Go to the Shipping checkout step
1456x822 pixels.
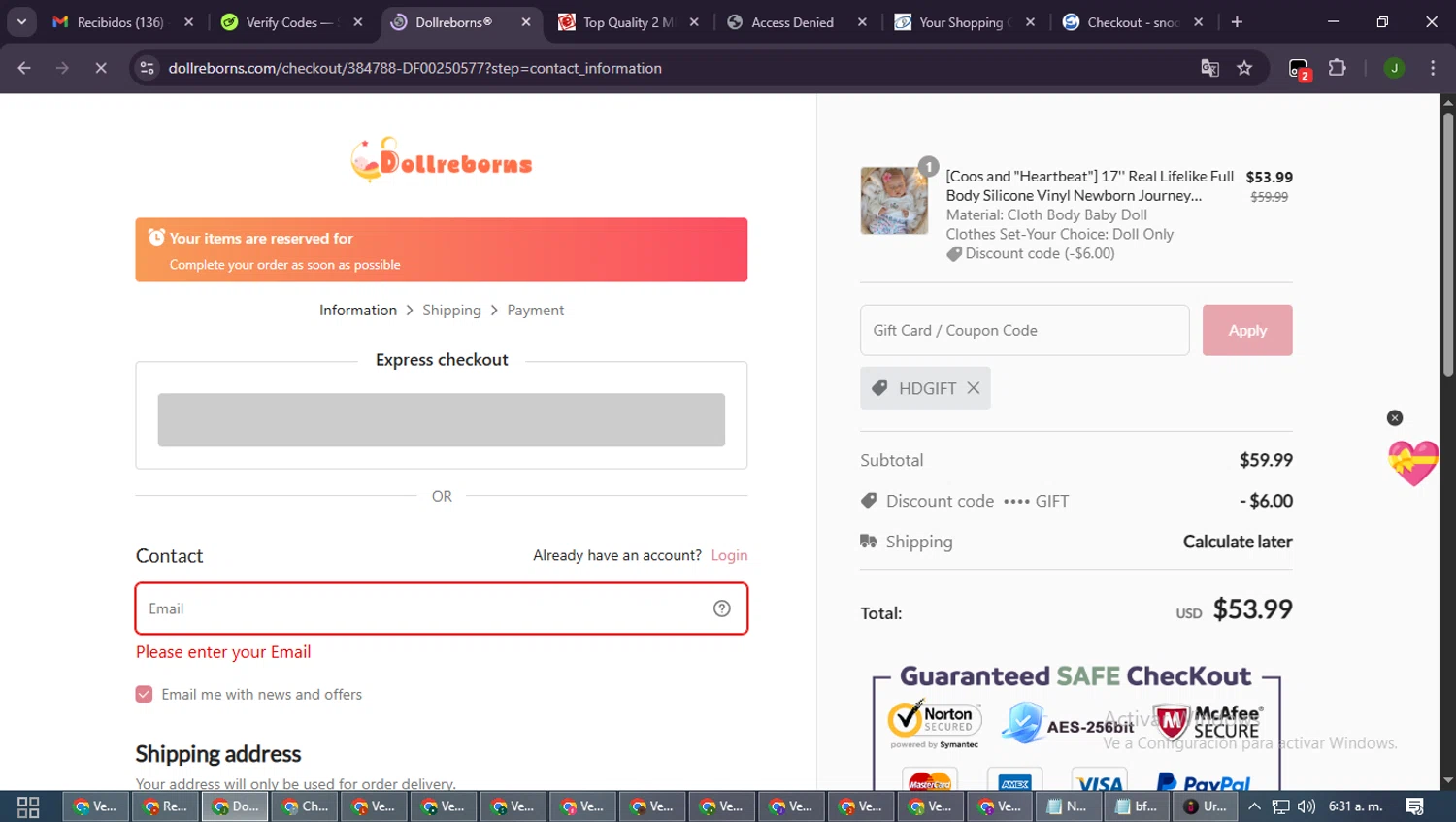(x=451, y=311)
